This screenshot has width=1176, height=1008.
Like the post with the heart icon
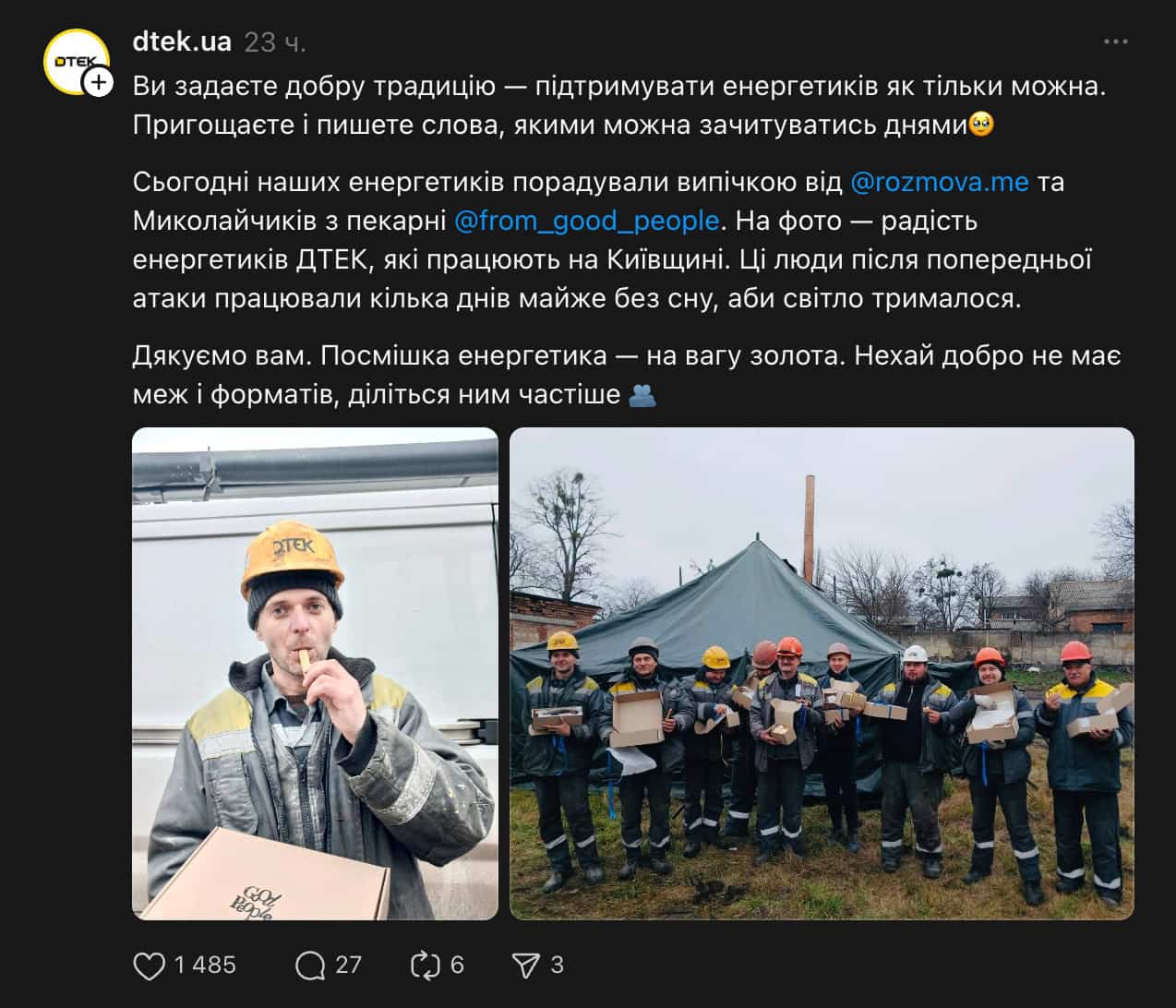click(x=150, y=966)
